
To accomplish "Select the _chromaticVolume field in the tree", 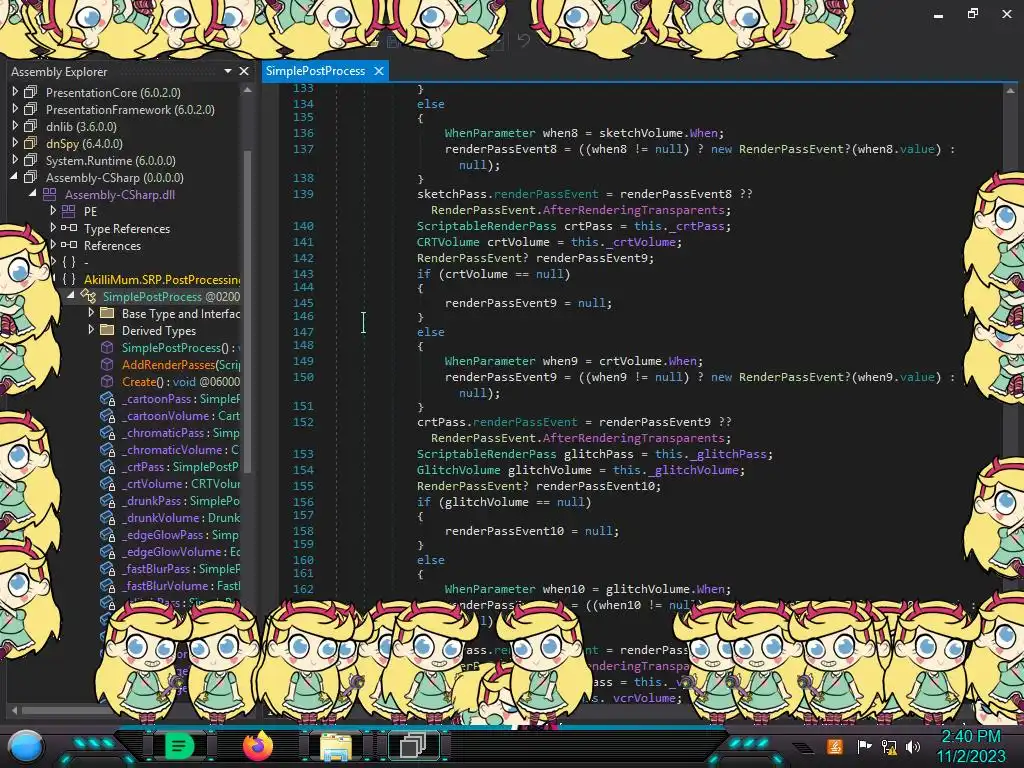I will [180, 450].
